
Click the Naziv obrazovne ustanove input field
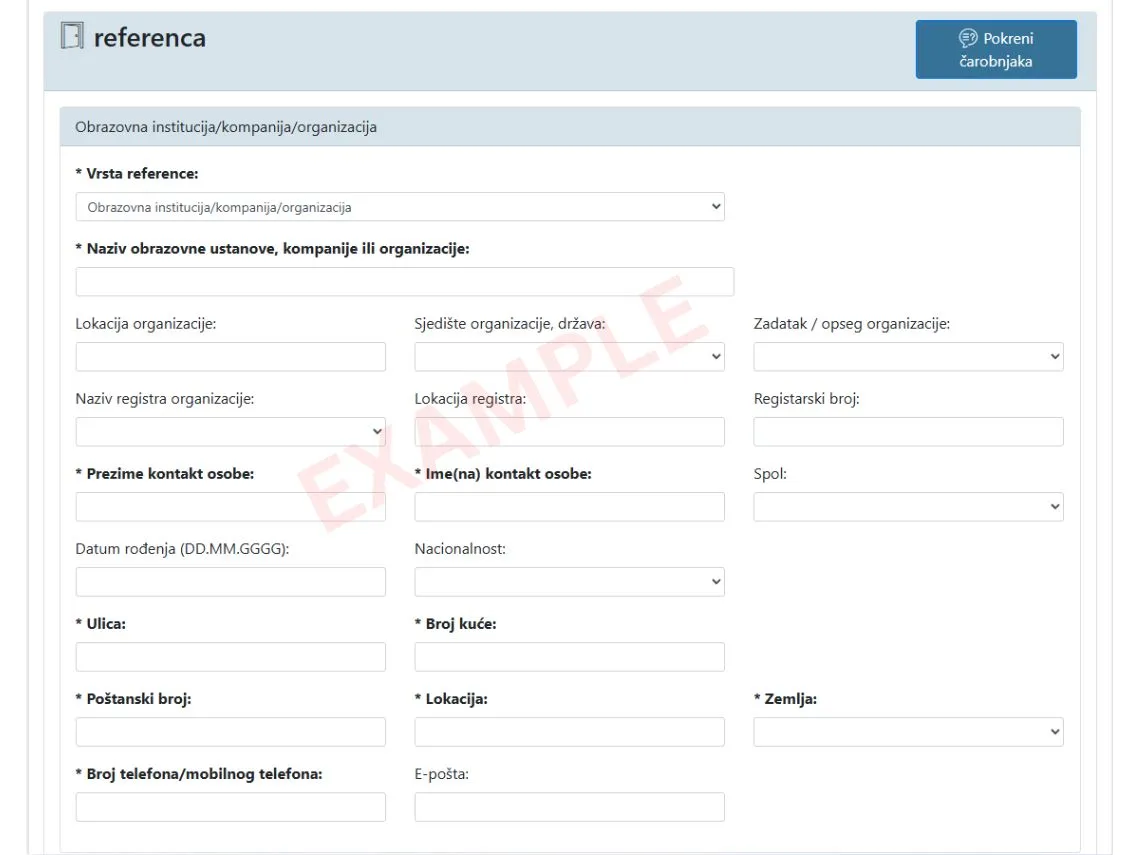click(x=404, y=282)
